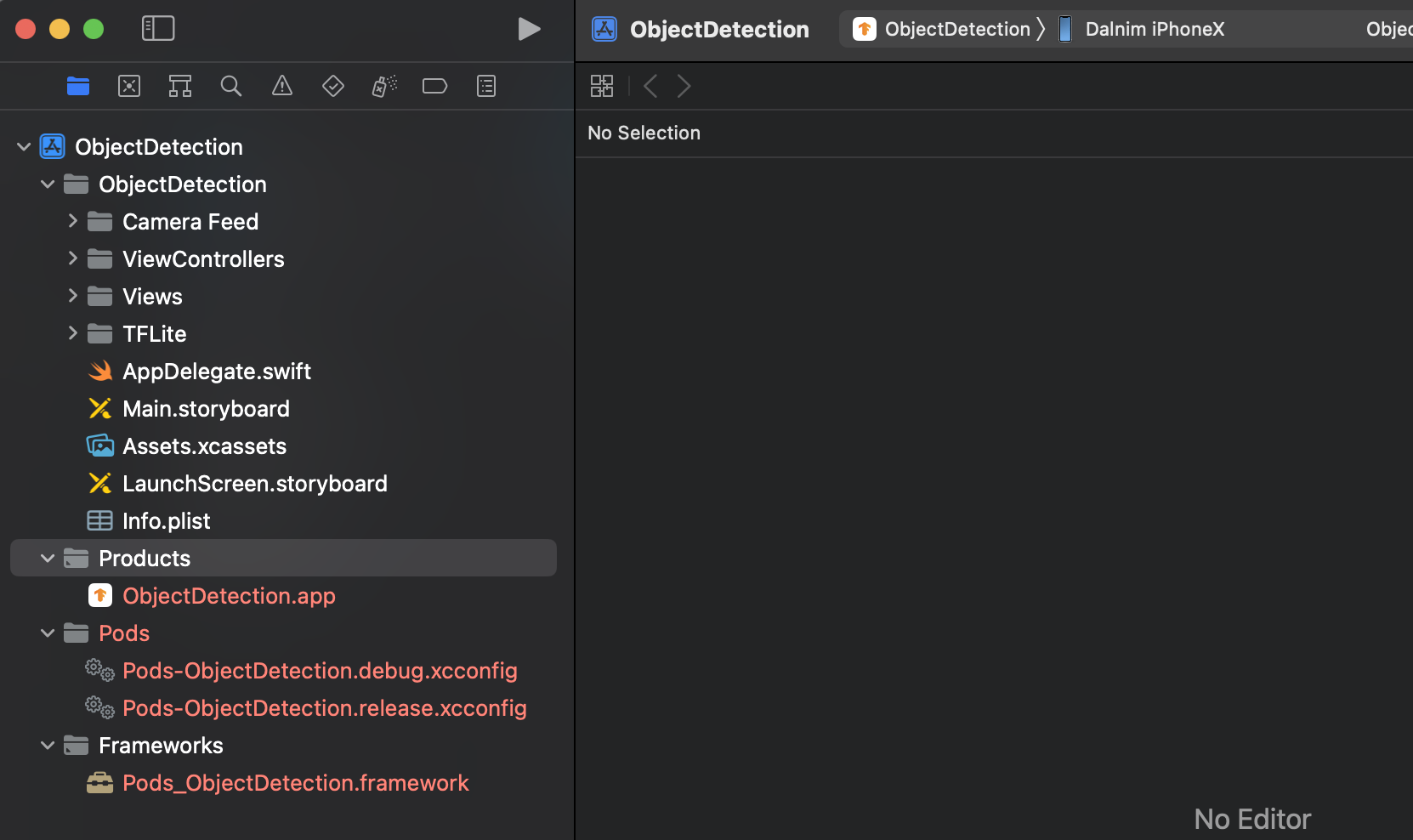The width and height of the screenshot is (1413, 840).
Task: Open the Source Control navigator
Action: (129, 86)
